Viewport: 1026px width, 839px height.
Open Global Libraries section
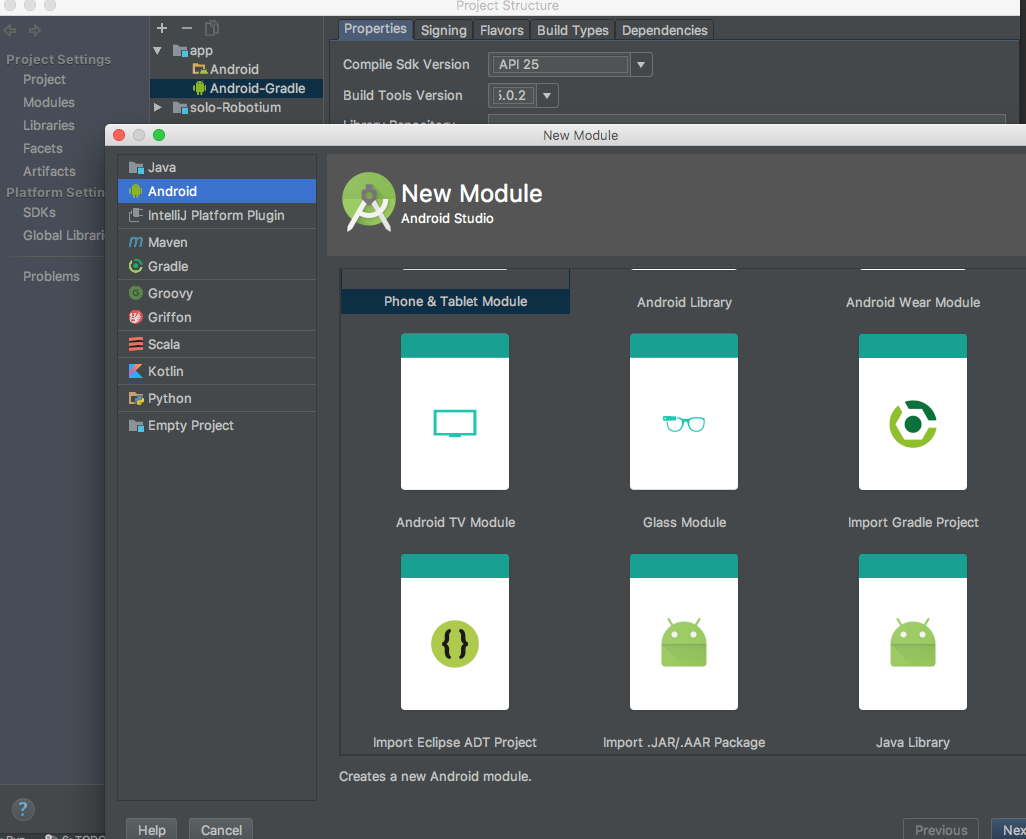click(63, 235)
